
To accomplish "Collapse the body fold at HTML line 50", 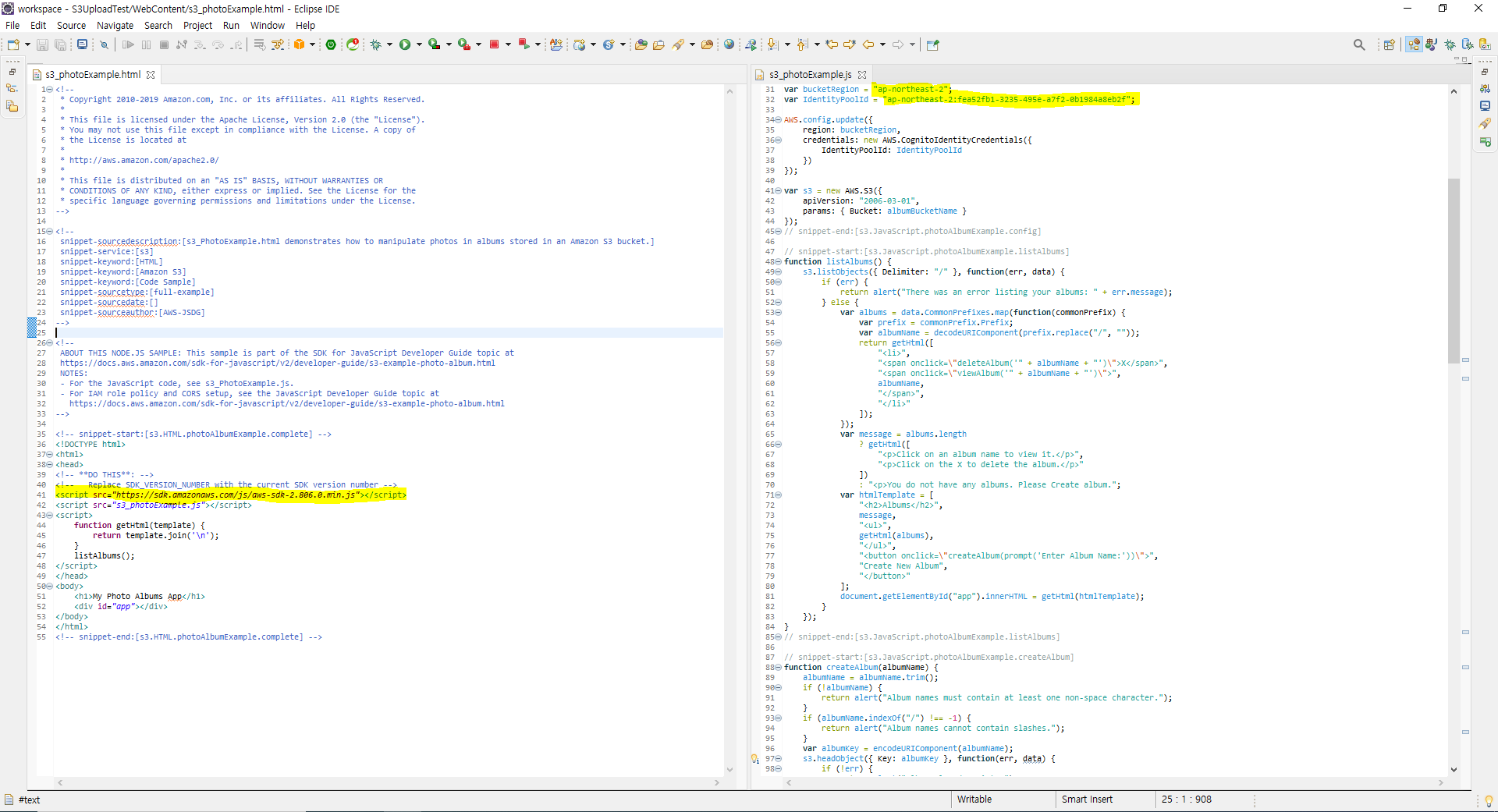I will click(50, 586).
